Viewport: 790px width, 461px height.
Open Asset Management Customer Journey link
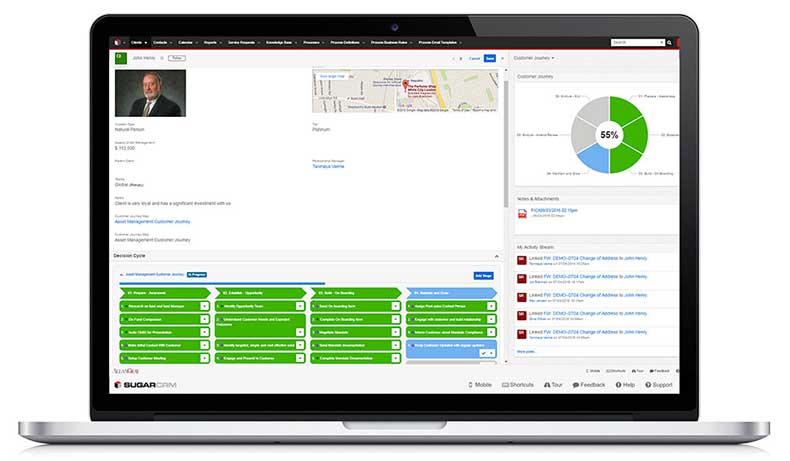tap(153, 222)
